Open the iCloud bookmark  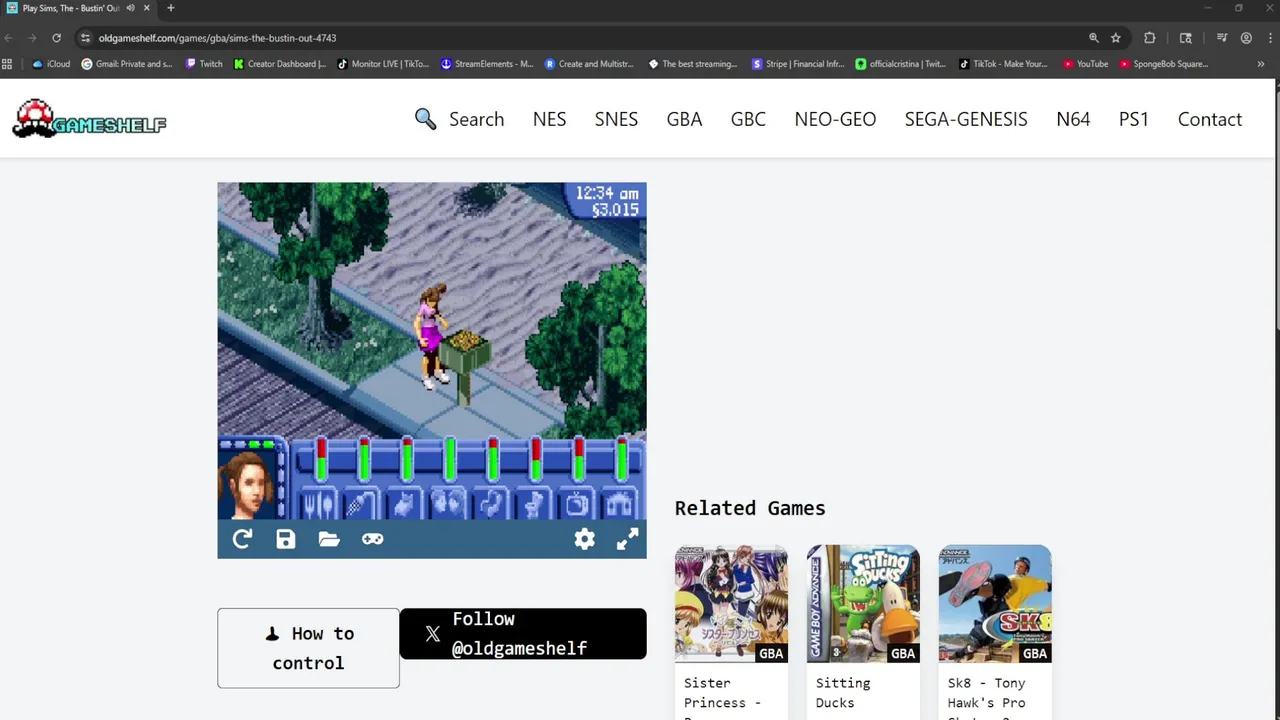pyautogui.click(x=51, y=64)
